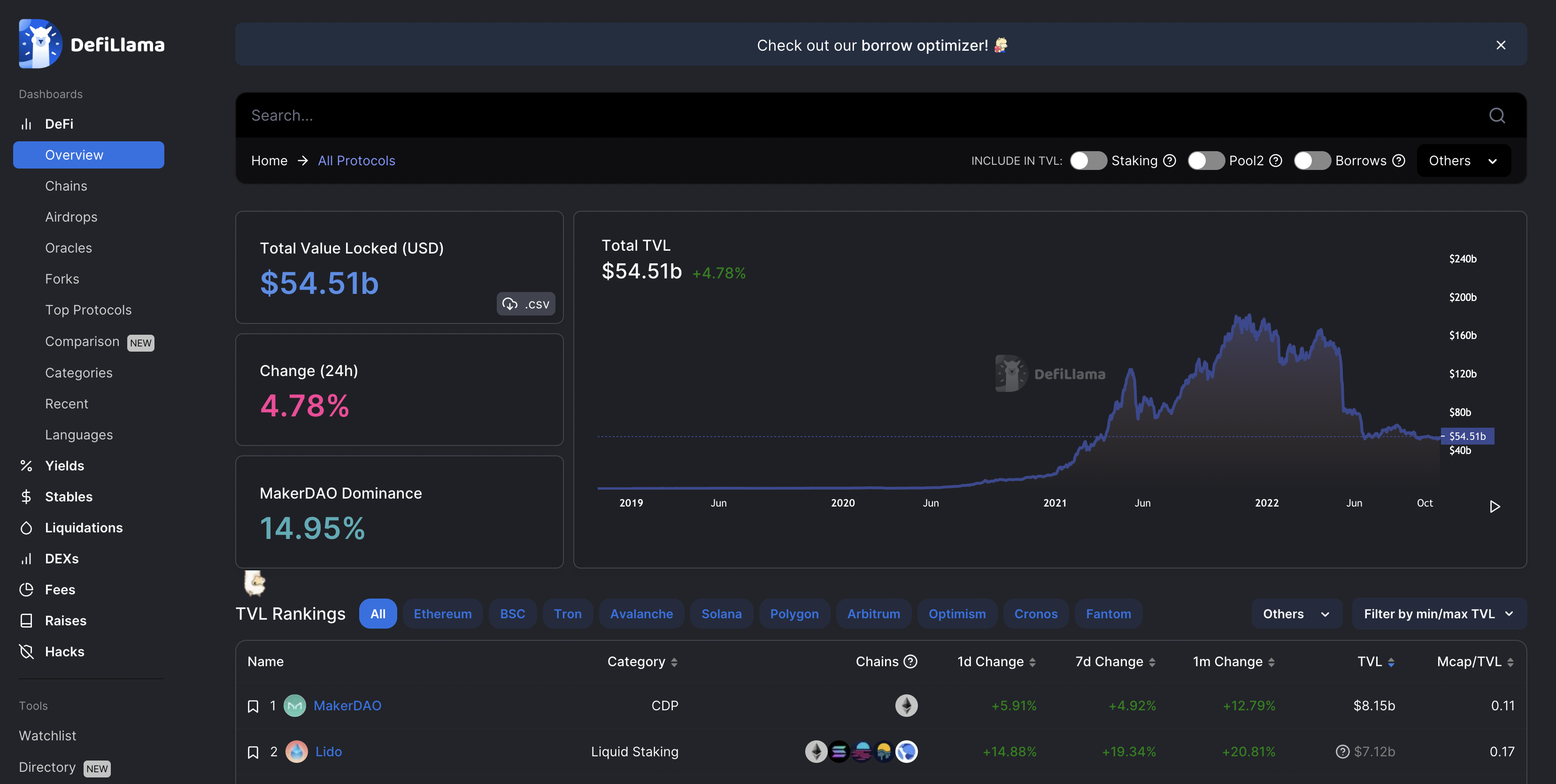The width and height of the screenshot is (1556, 784).
Task: Play the TVL chart animation
Action: pos(1494,506)
